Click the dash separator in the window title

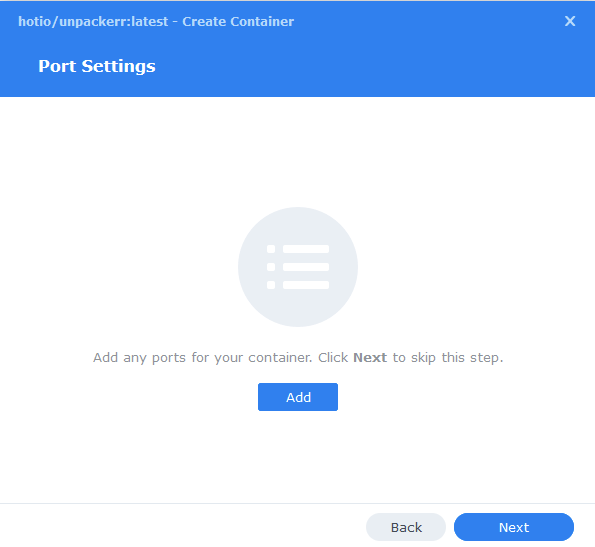tap(175, 22)
